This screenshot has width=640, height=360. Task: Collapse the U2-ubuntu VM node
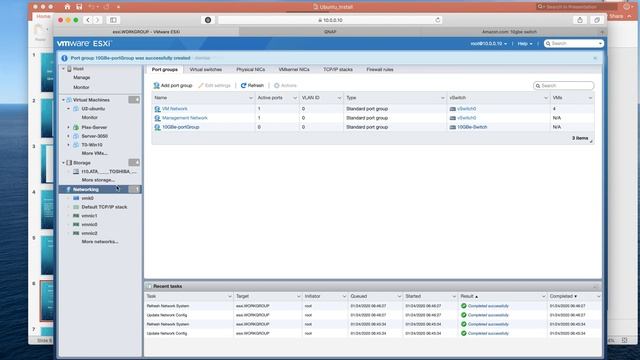[69, 109]
